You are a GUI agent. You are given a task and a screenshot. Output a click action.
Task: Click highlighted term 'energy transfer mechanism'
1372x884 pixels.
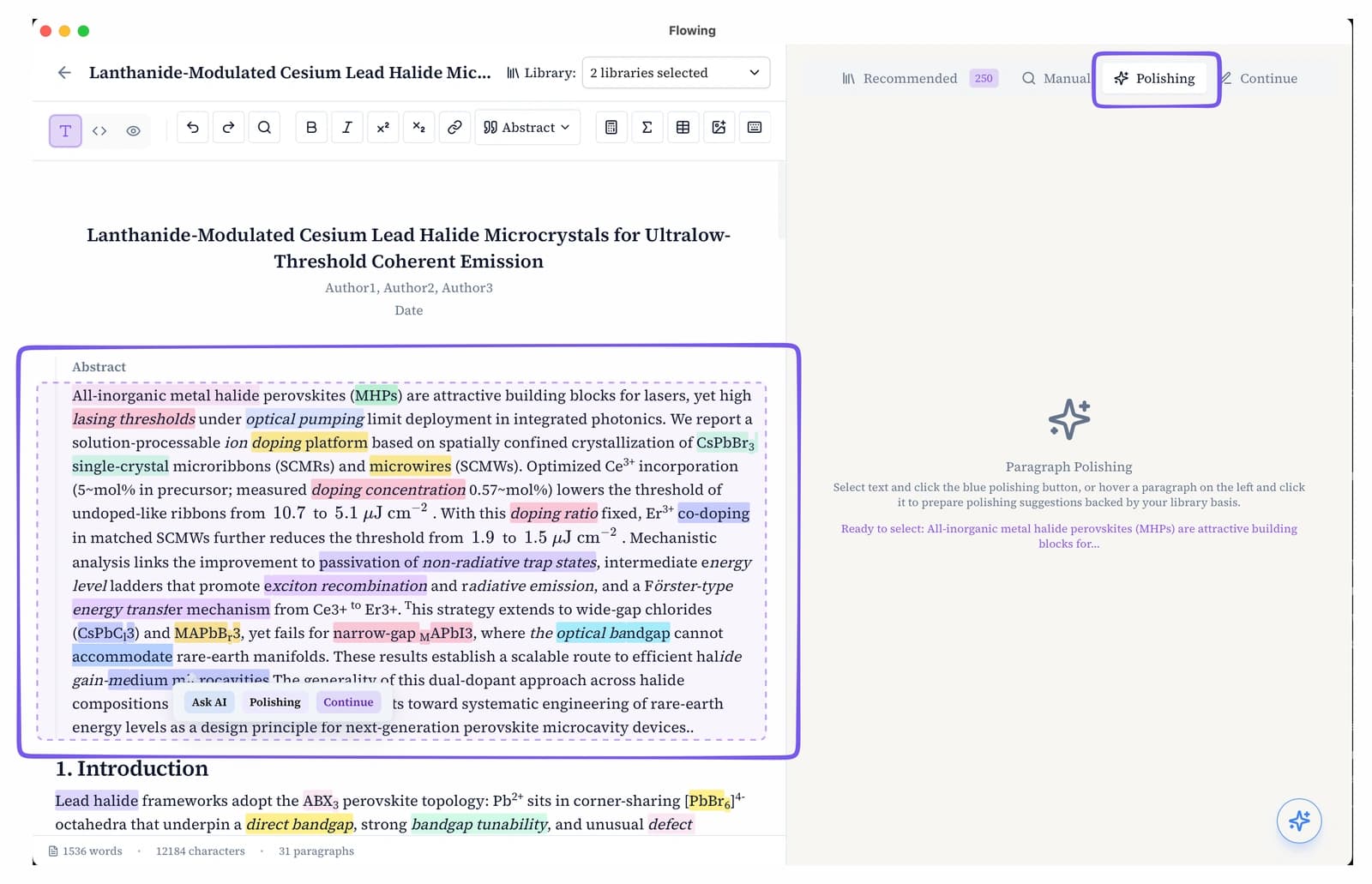pos(171,610)
